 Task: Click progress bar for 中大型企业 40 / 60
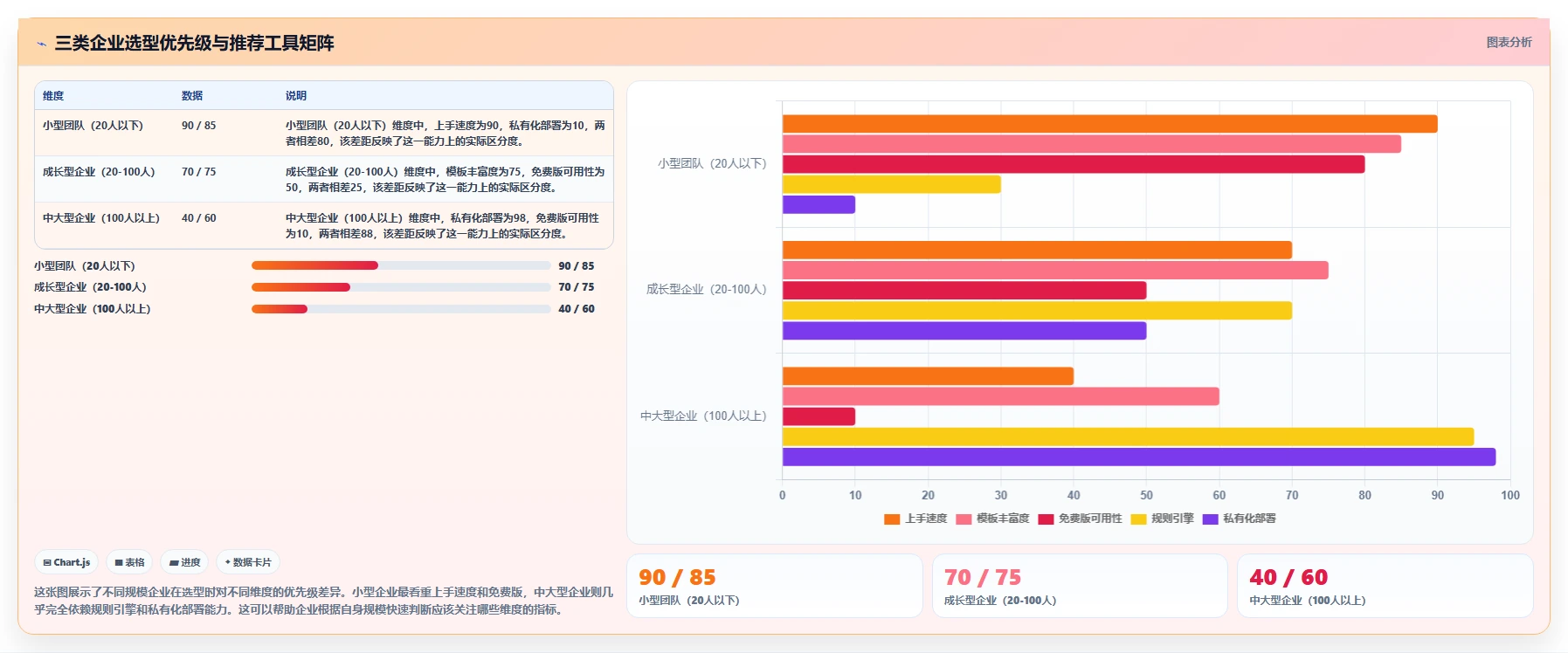[401, 309]
